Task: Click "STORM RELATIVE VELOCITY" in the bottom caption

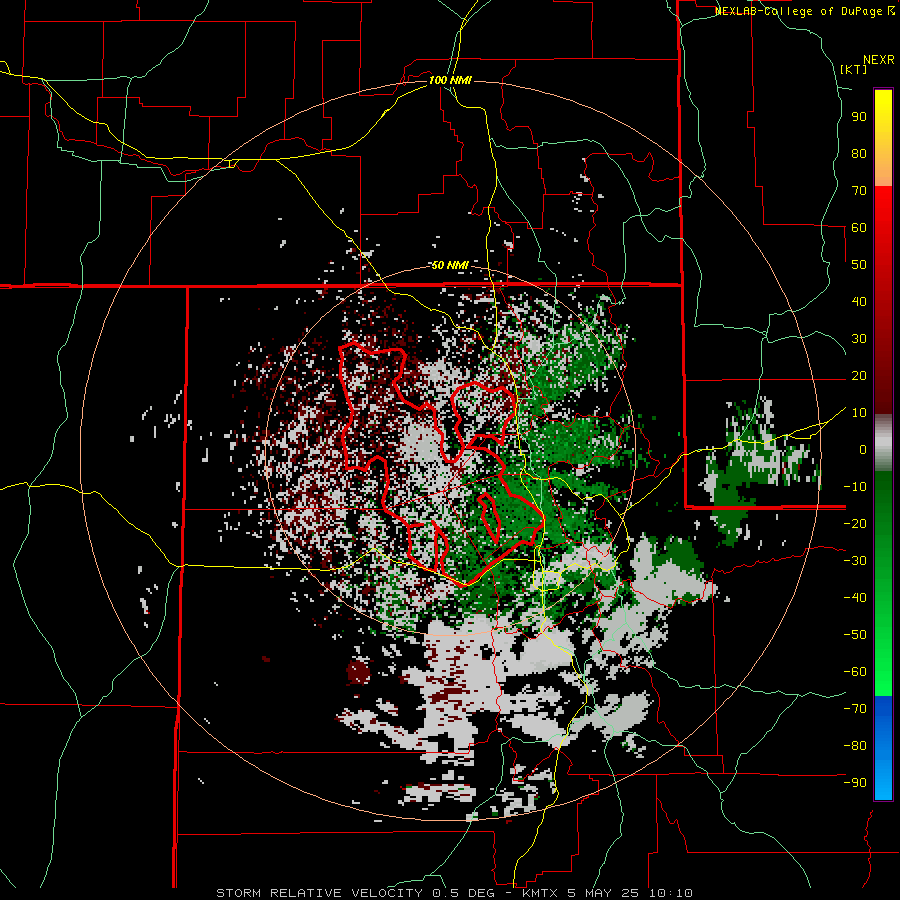Action: click(319, 893)
